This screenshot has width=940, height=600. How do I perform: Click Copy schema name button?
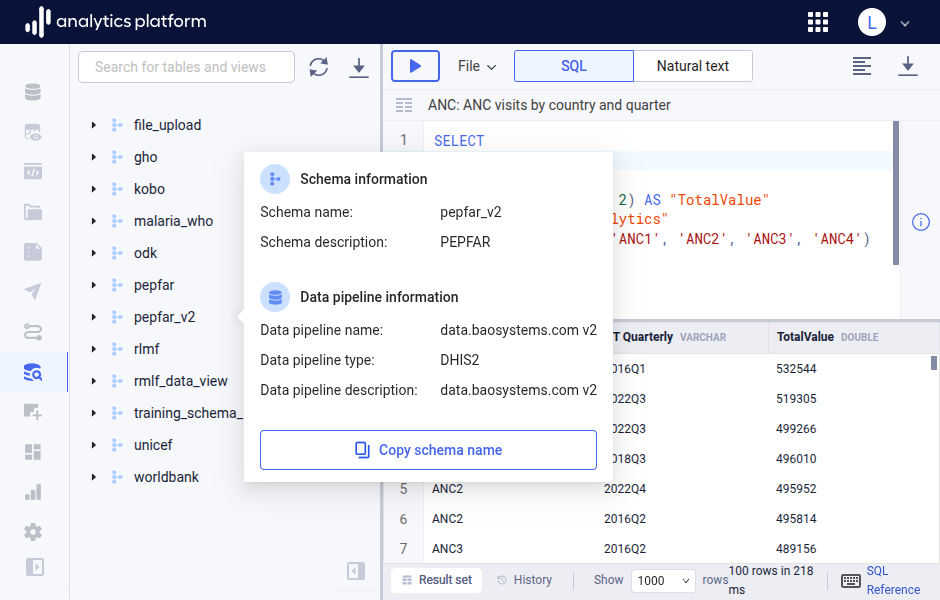428,450
